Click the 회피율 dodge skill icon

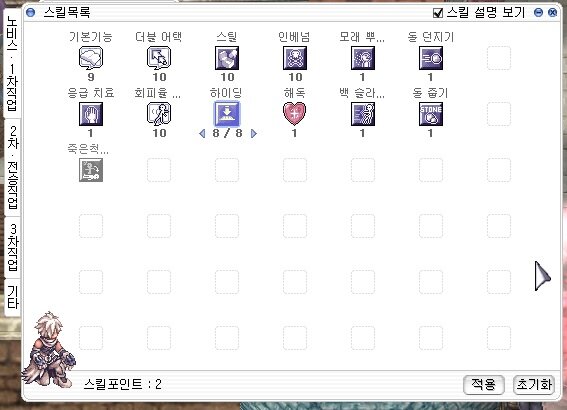click(159, 114)
